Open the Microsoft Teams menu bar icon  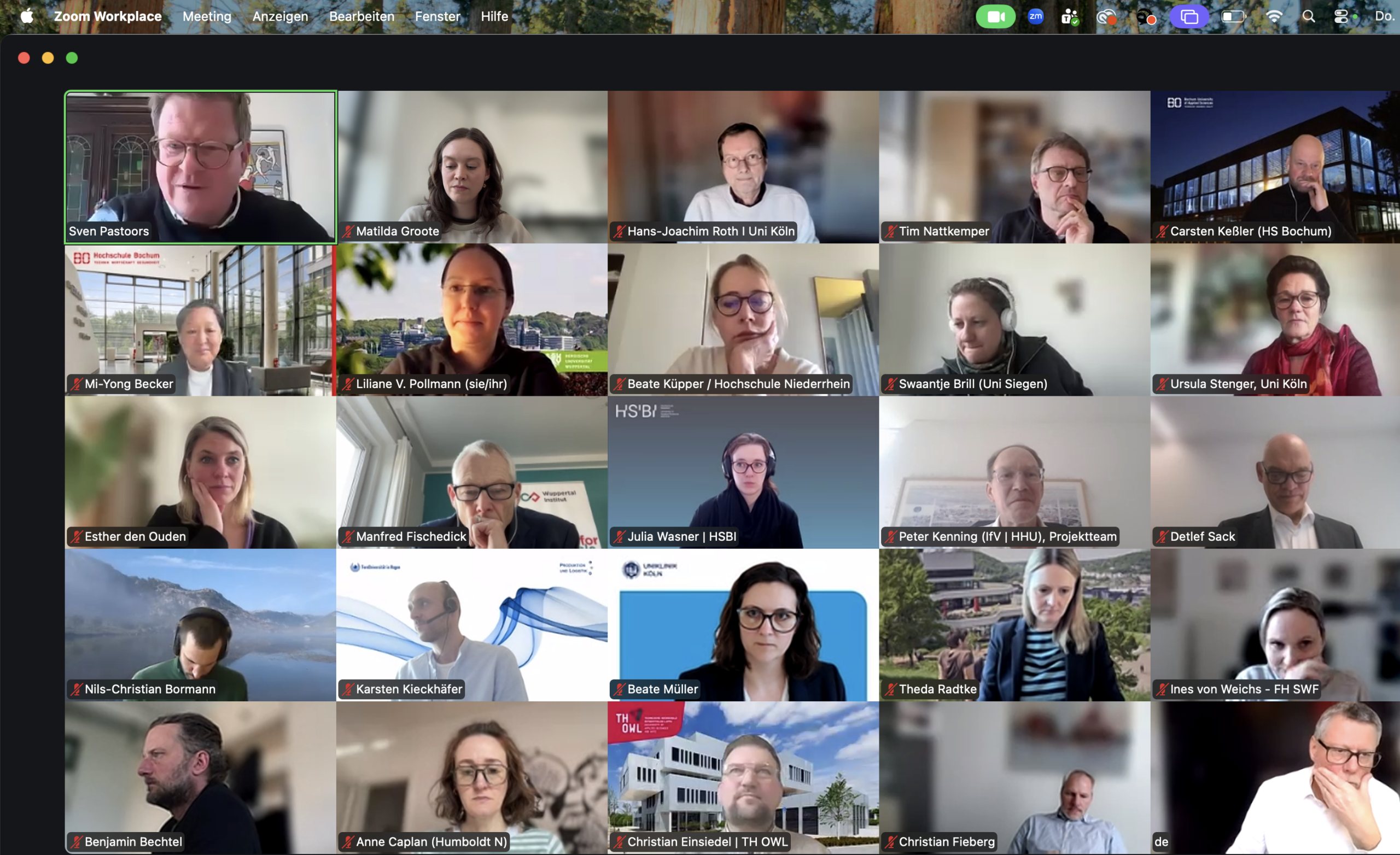(x=1069, y=16)
